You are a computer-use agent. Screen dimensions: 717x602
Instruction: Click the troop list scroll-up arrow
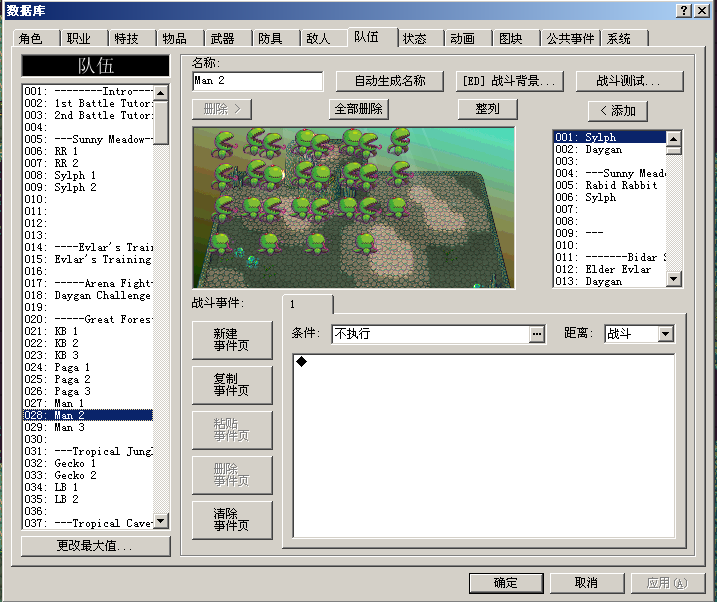coord(161,93)
